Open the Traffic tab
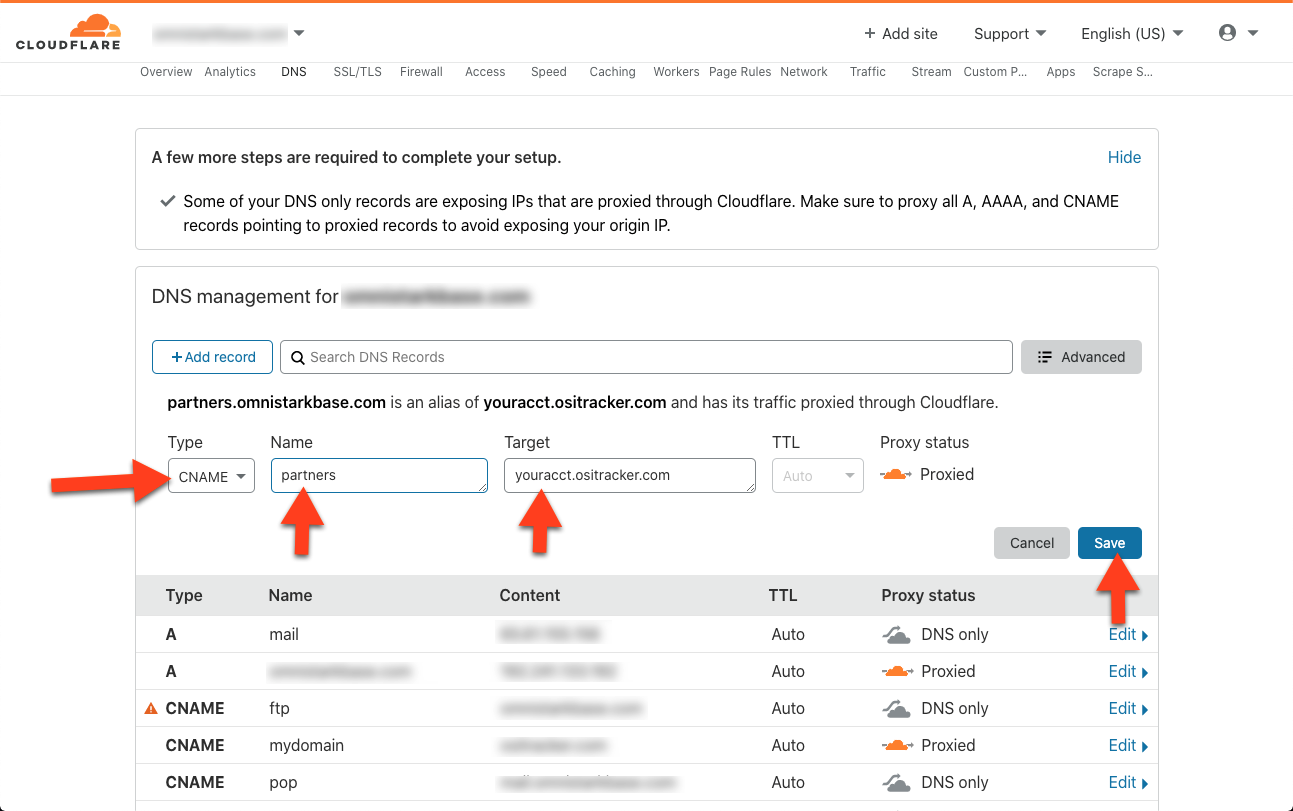Image resolution: width=1293 pixels, height=811 pixels. pyautogui.click(x=868, y=72)
